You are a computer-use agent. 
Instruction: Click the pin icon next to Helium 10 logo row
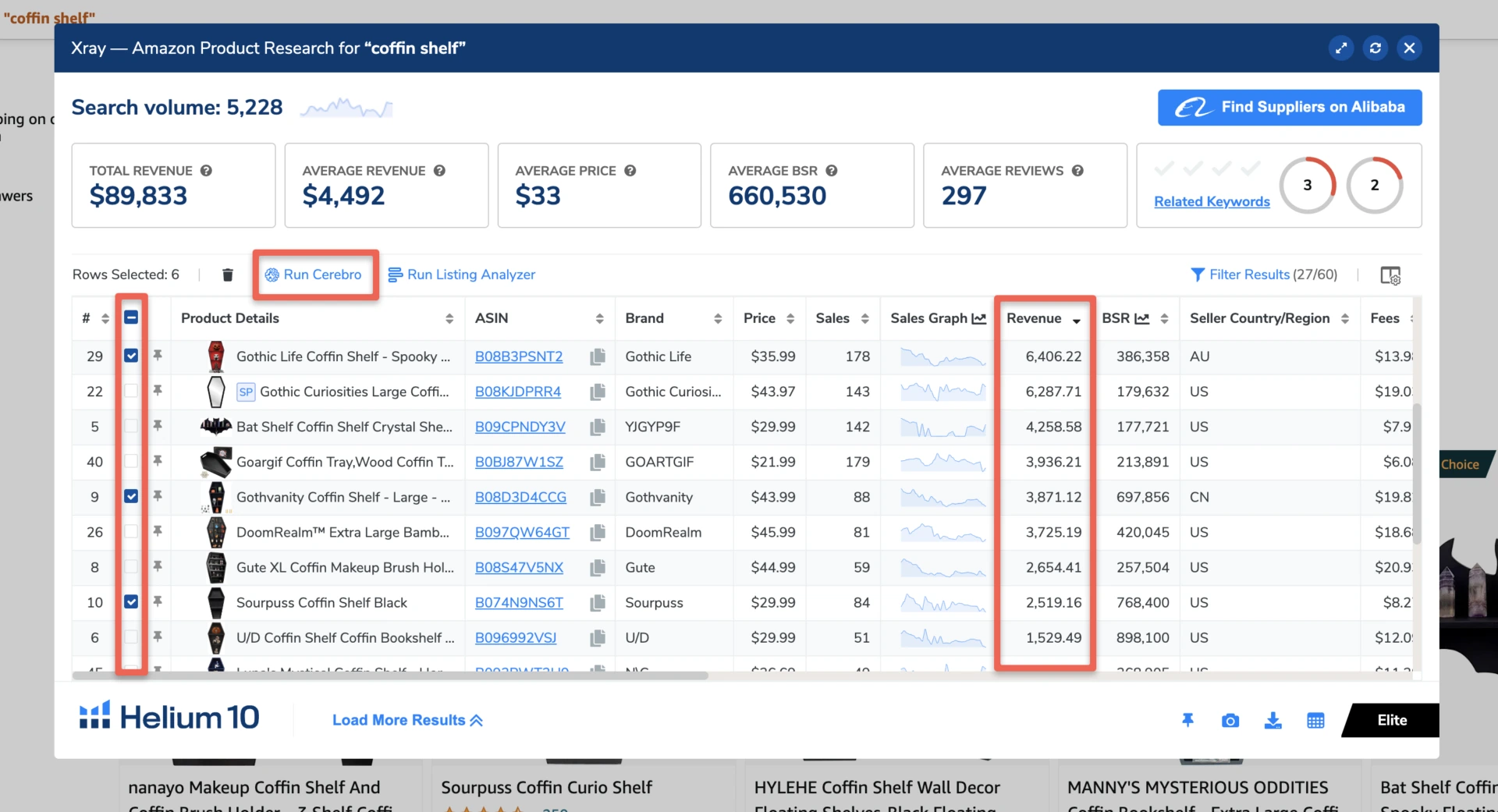[x=1187, y=720]
